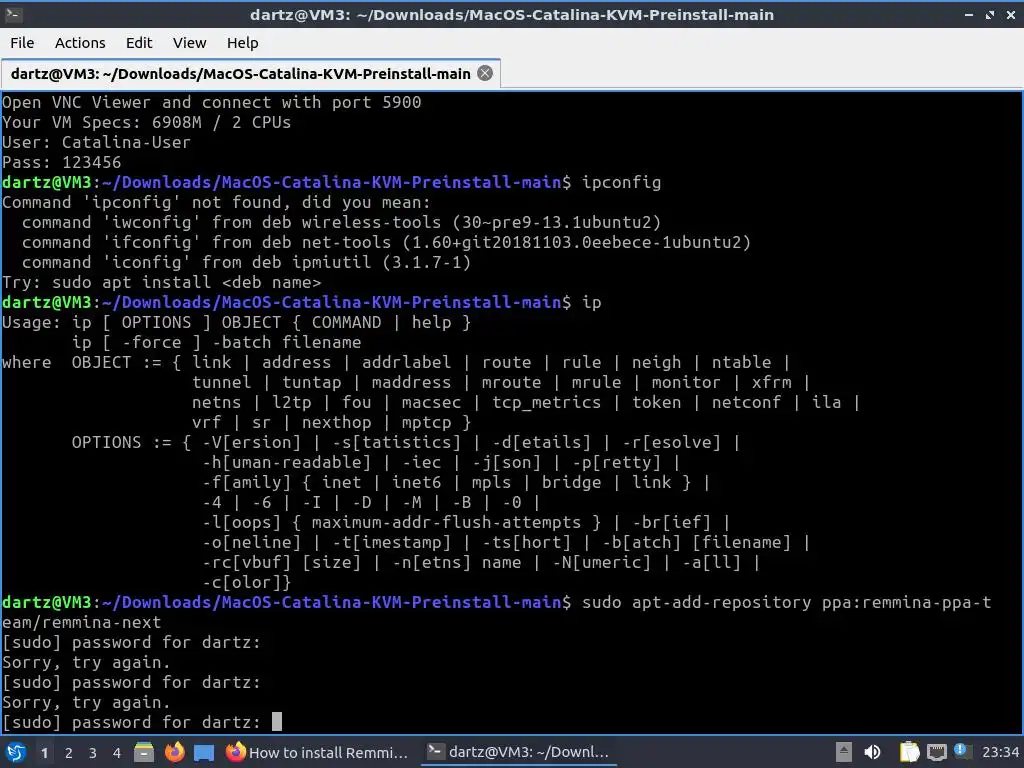Image resolution: width=1024 pixels, height=768 pixels.
Task: Click 'Pass: 123456' line
Action: click(x=61, y=162)
